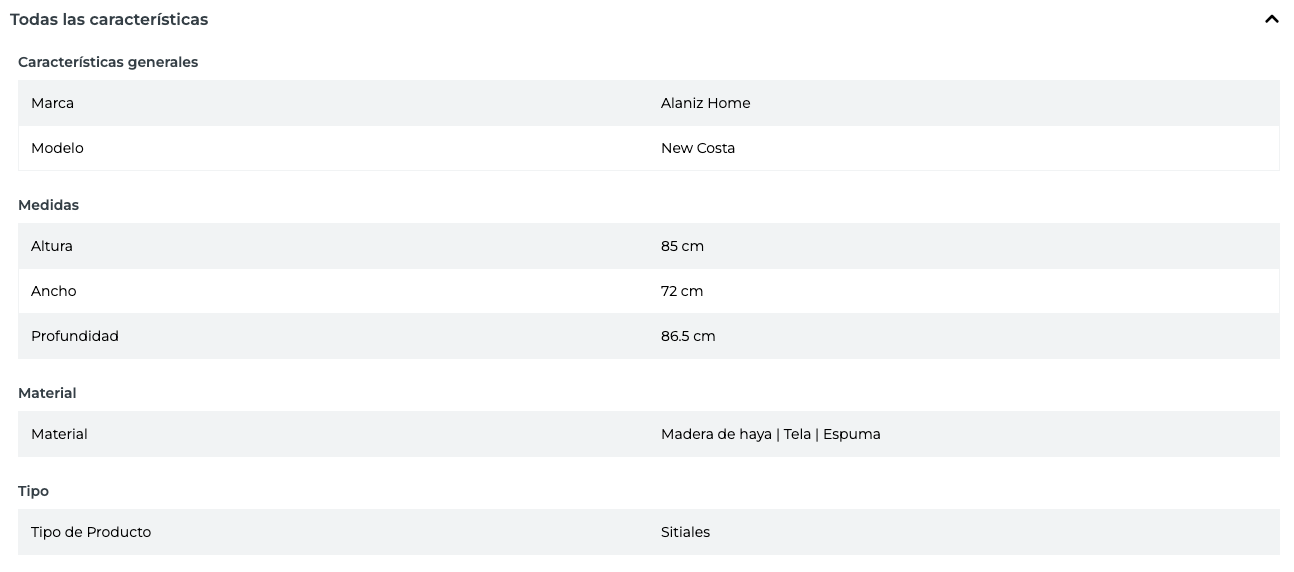Select the "72 cm" width value

[x=682, y=291]
